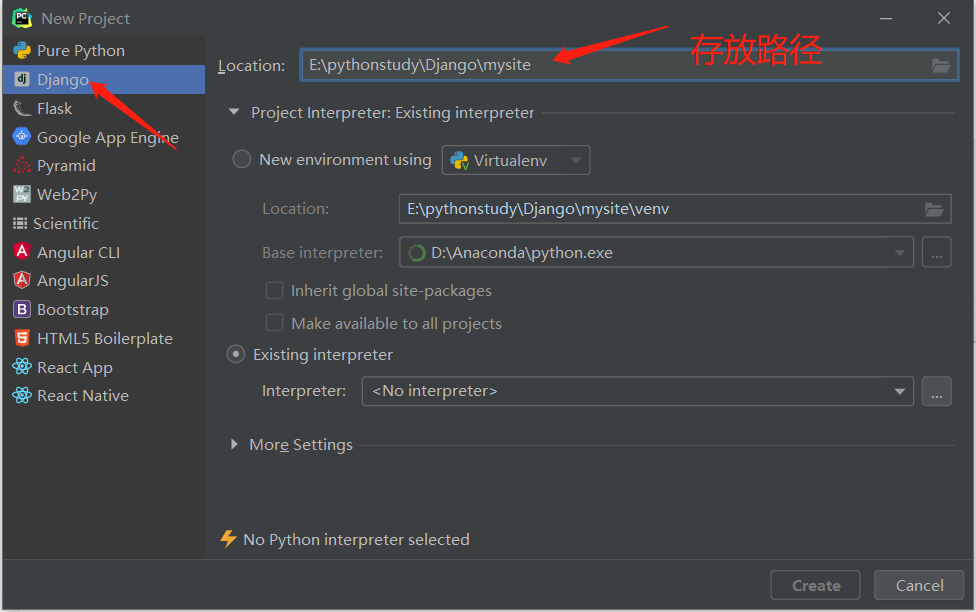Enable Inherit global site-packages checkbox
This screenshot has width=976, height=612.
[x=274, y=291]
